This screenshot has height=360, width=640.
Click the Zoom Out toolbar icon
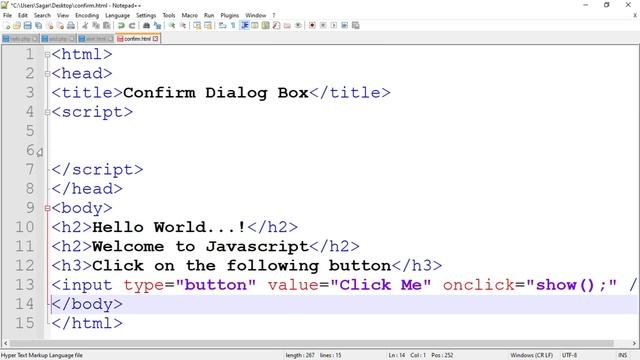pos(183,25)
